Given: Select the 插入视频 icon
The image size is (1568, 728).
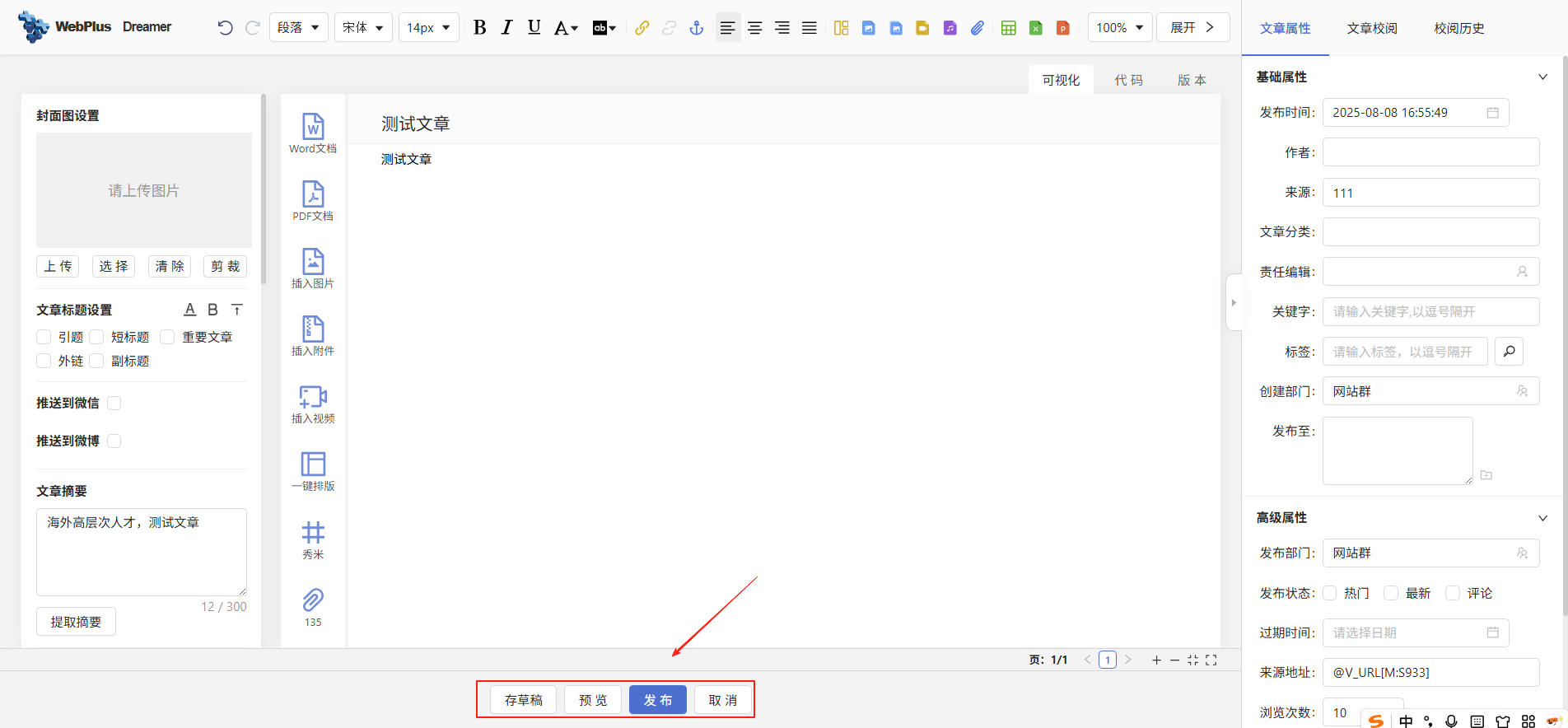Looking at the screenshot, I should click(313, 398).
